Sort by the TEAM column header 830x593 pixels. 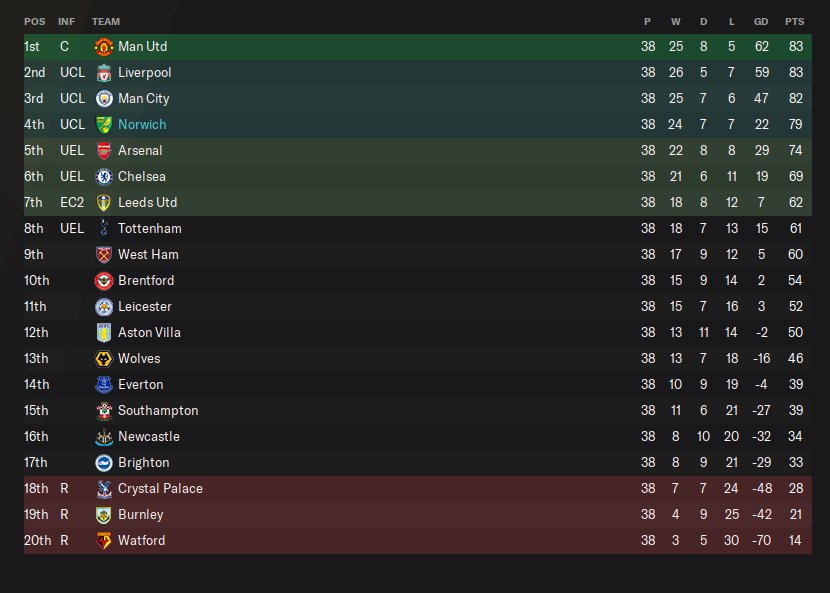click(106, 21)
